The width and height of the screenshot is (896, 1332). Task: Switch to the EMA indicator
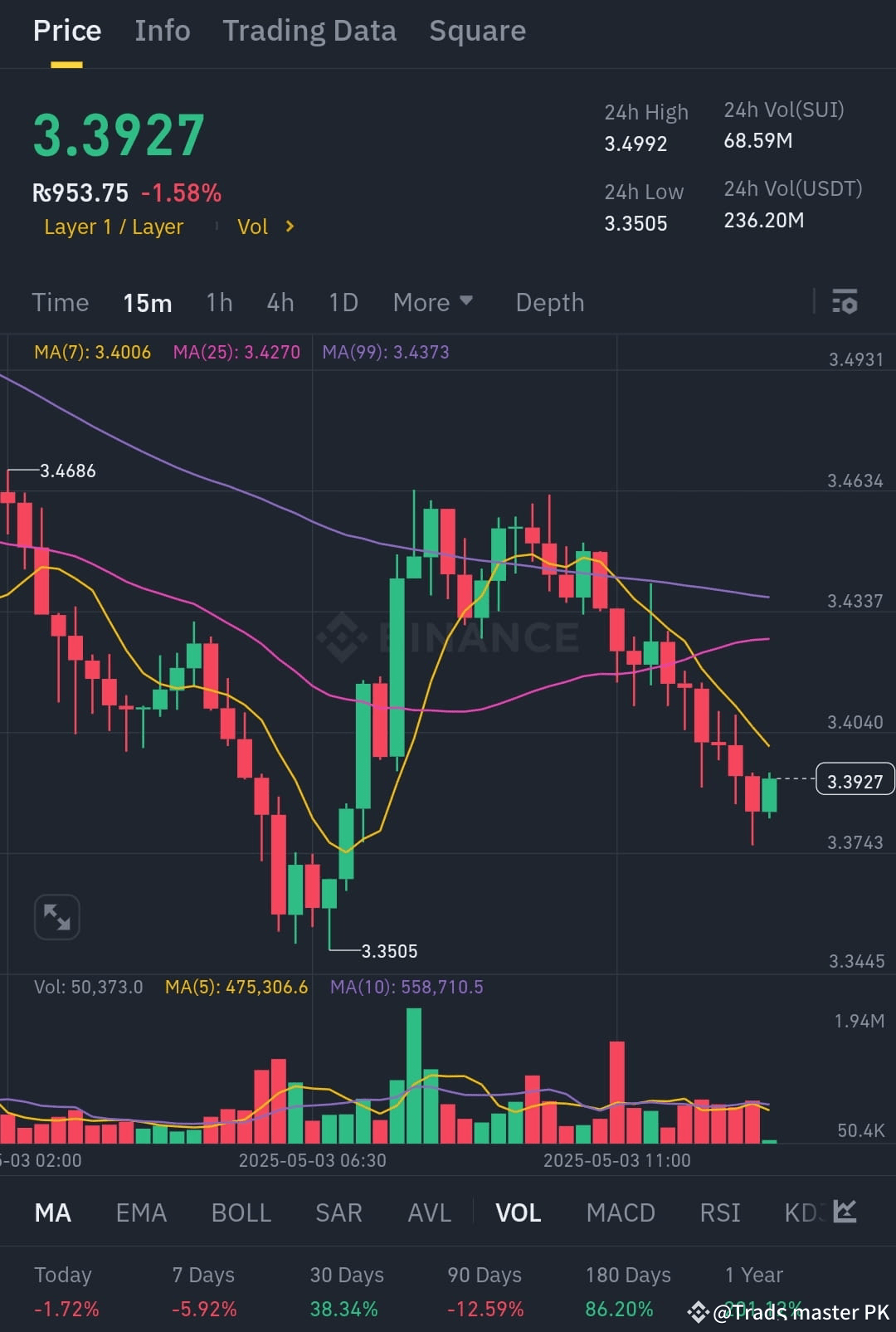pyautogui.click(x=140, y=1212)
